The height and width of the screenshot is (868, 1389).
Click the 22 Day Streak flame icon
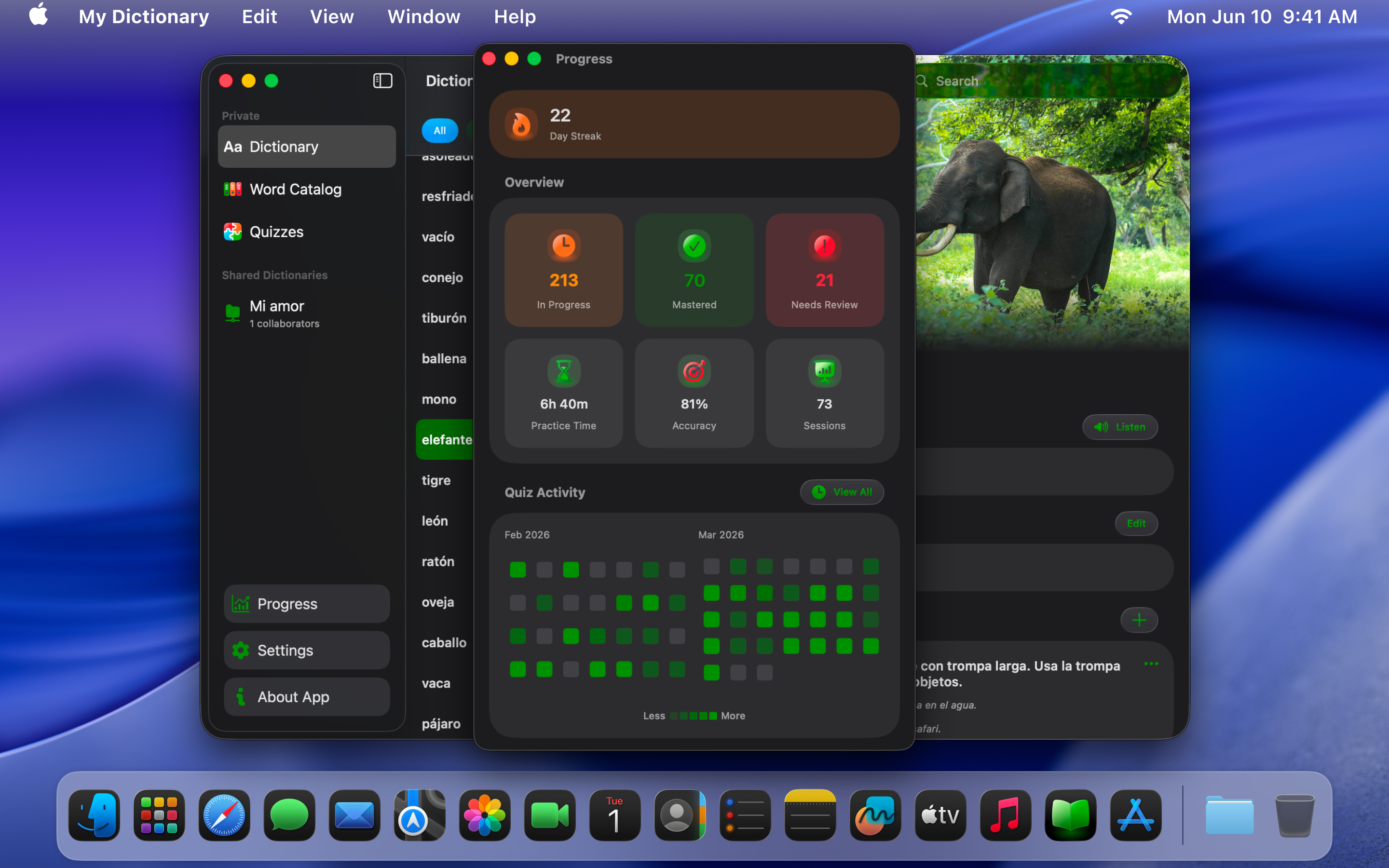point(521,124)
